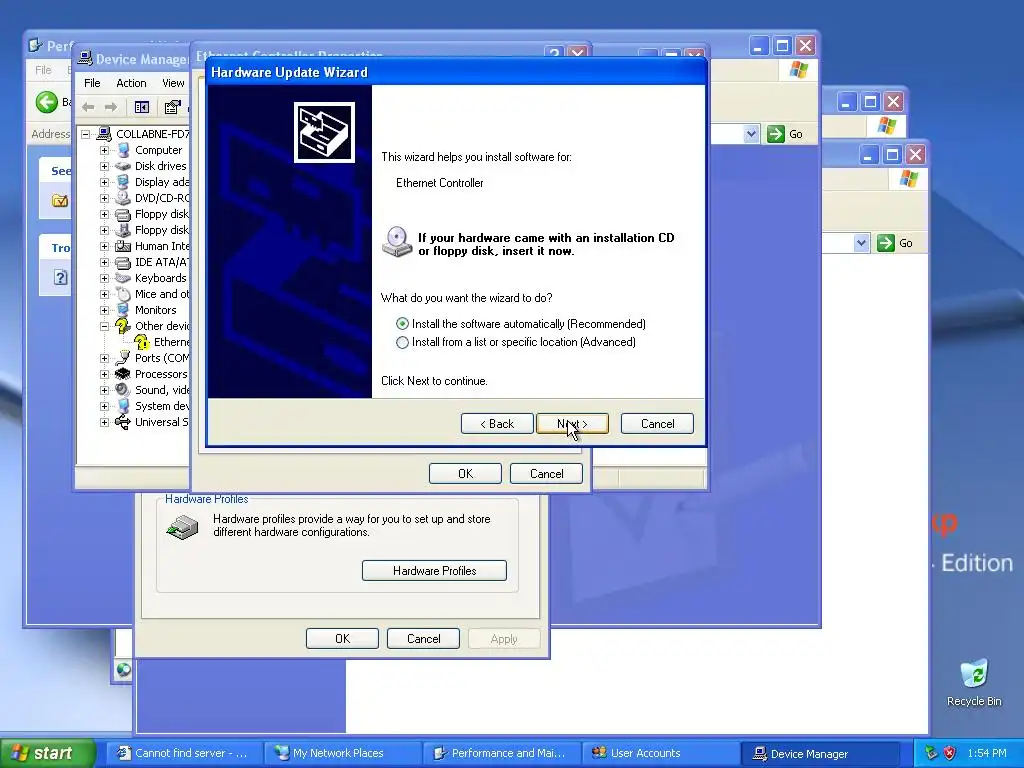Select Install from a list or specific location
This screenshot has height=768, width=1024.
coord(402,342)
